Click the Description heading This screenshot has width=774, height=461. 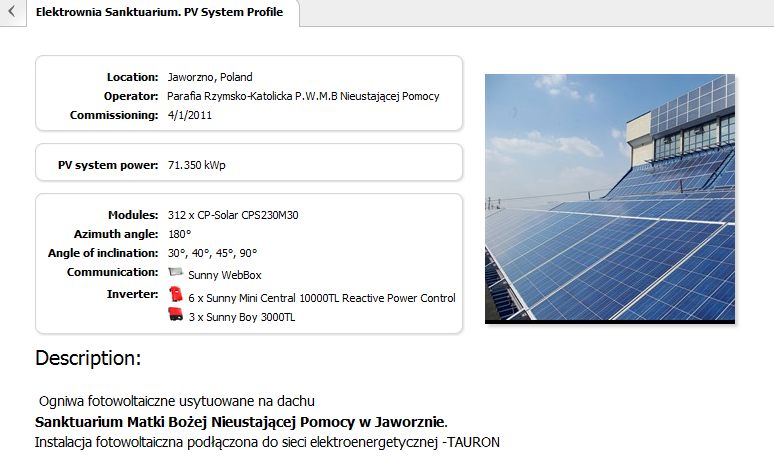point(88,357)
